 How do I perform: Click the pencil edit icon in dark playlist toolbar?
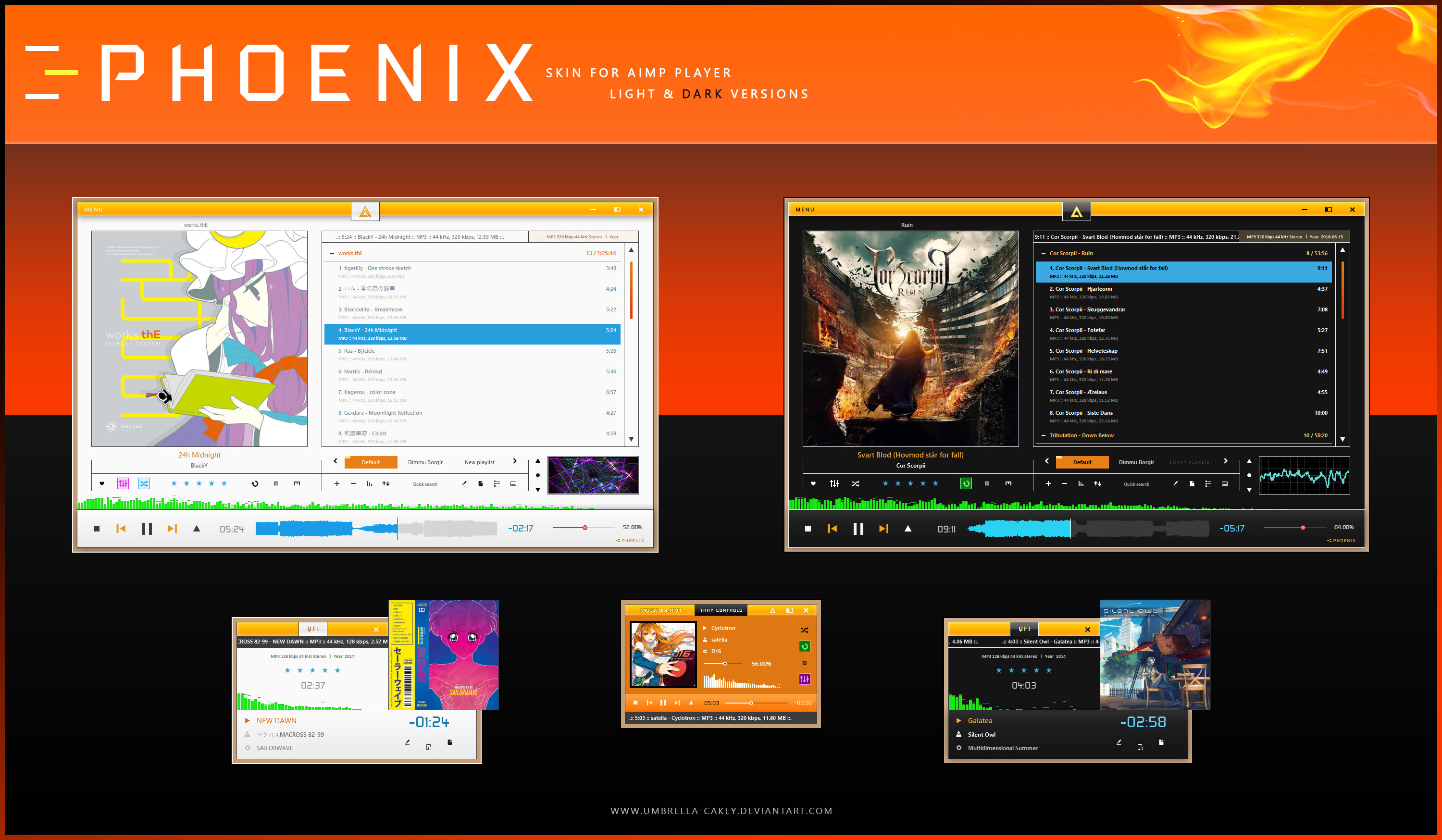coord(1175,484)
